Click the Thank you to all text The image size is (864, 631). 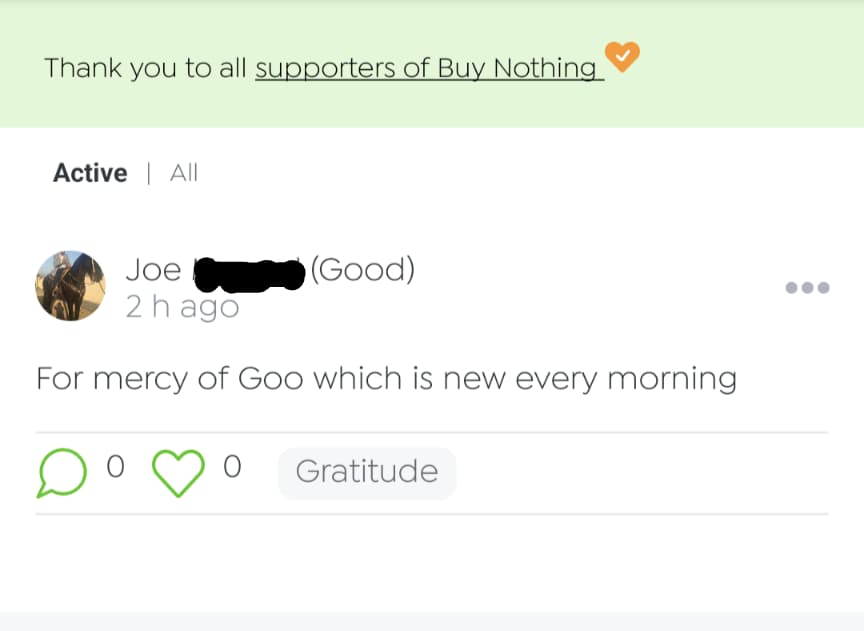pyautogui.click(x=146, y=68)
